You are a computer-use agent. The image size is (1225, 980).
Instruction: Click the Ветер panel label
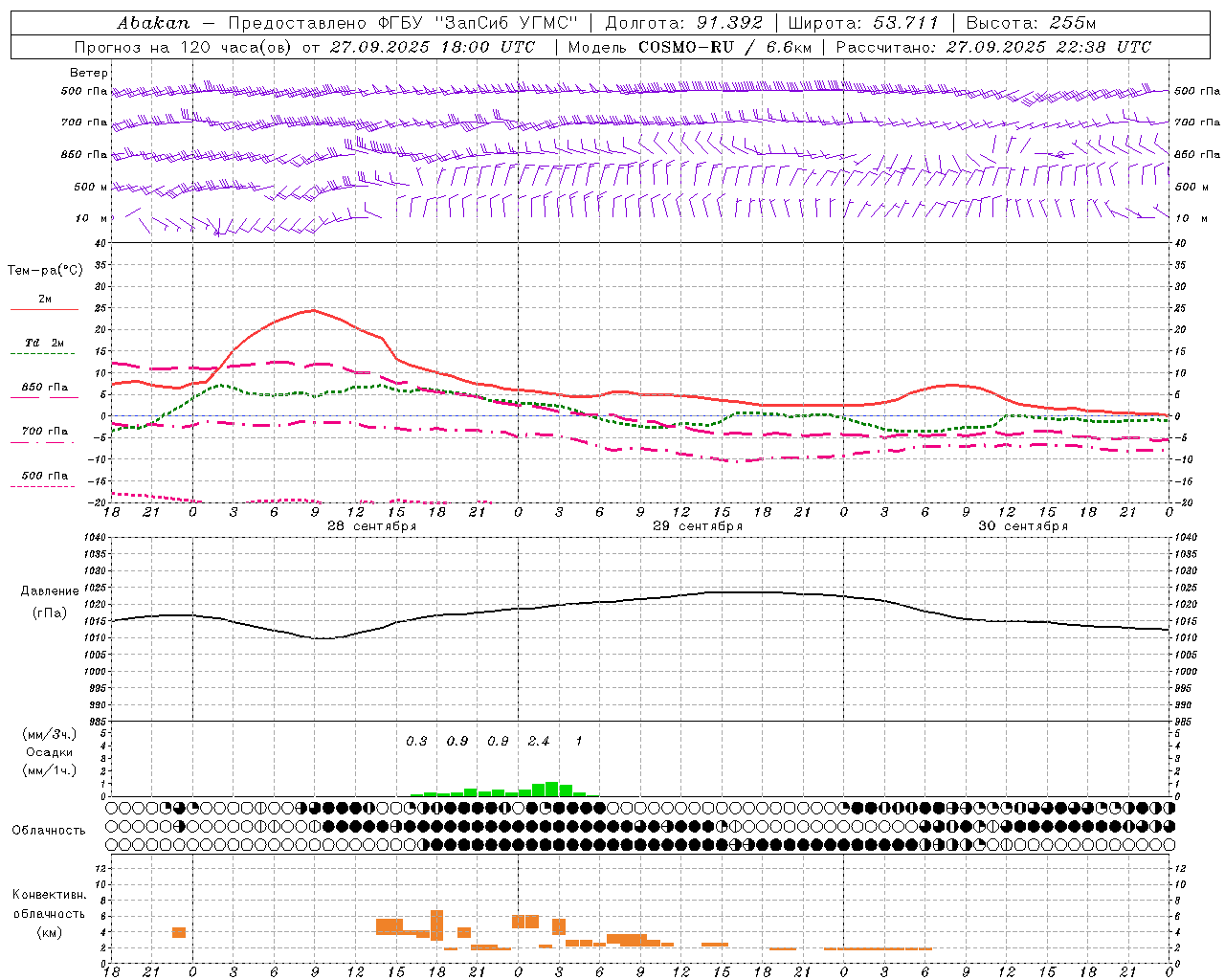click(x=89, y=73)
